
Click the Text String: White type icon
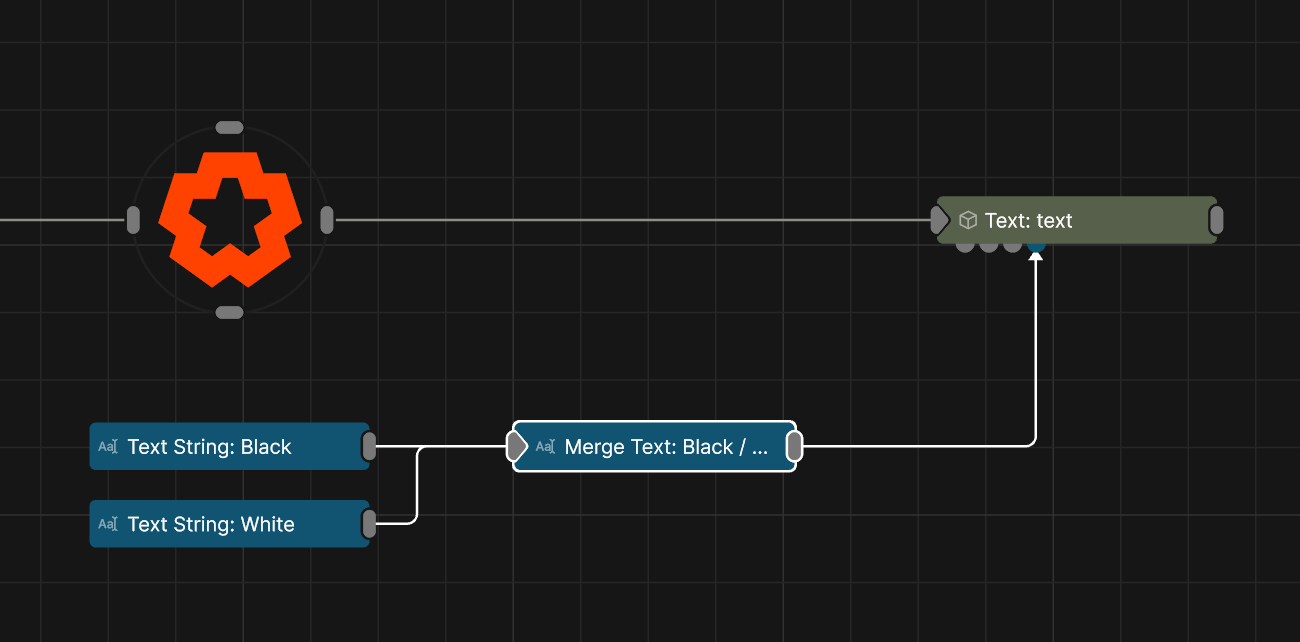pyautogui.click(x=108, y=524)
